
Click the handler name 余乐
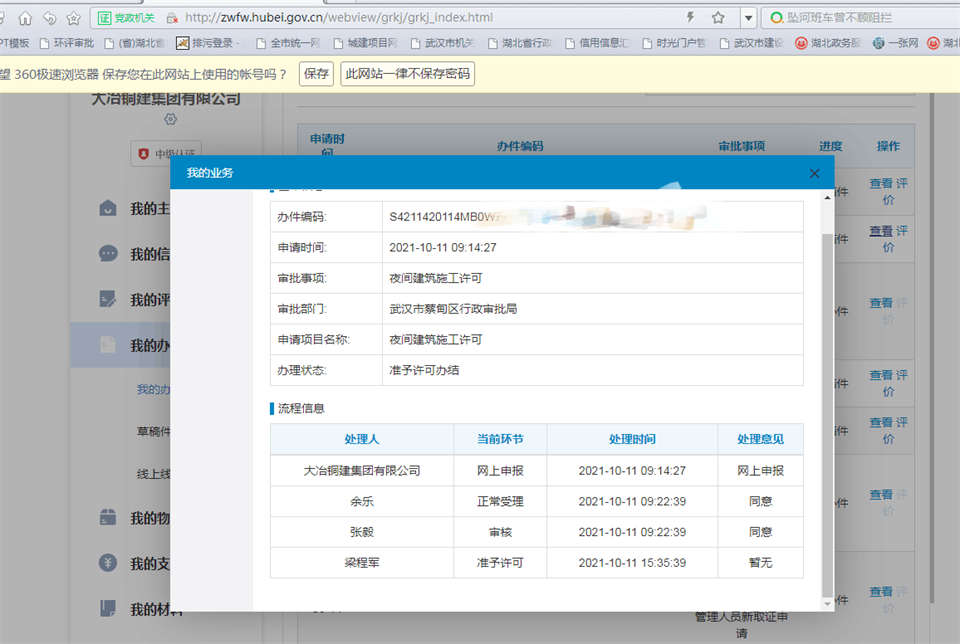point(362,501)
